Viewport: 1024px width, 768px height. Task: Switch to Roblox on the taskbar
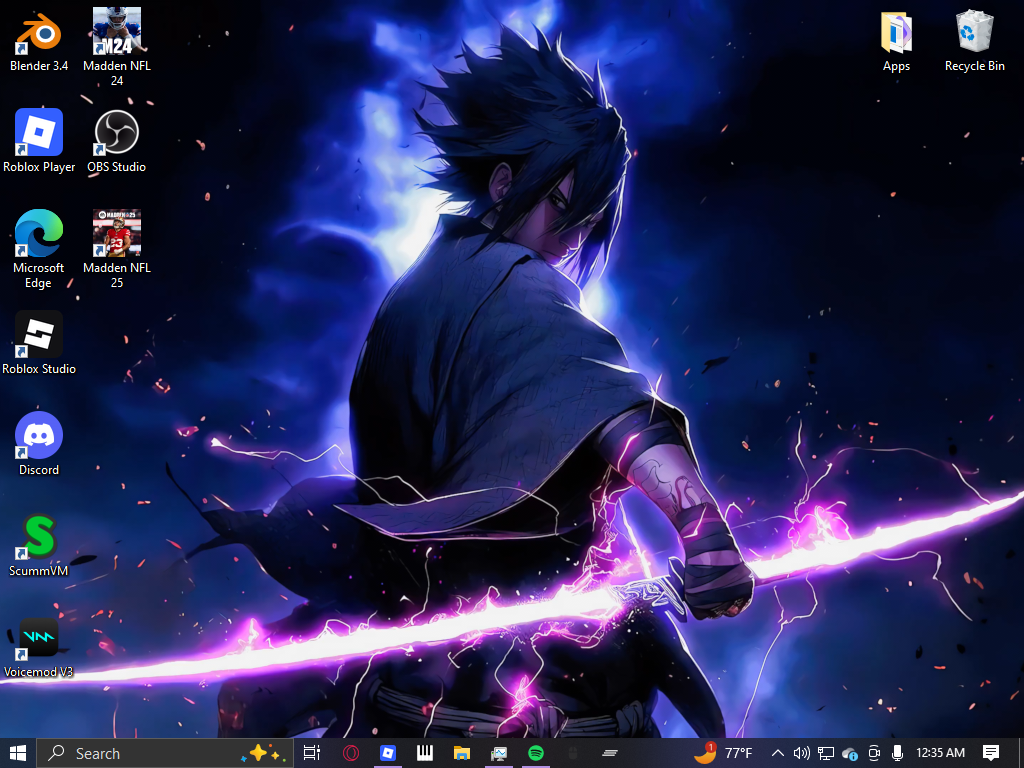point(388,753)
